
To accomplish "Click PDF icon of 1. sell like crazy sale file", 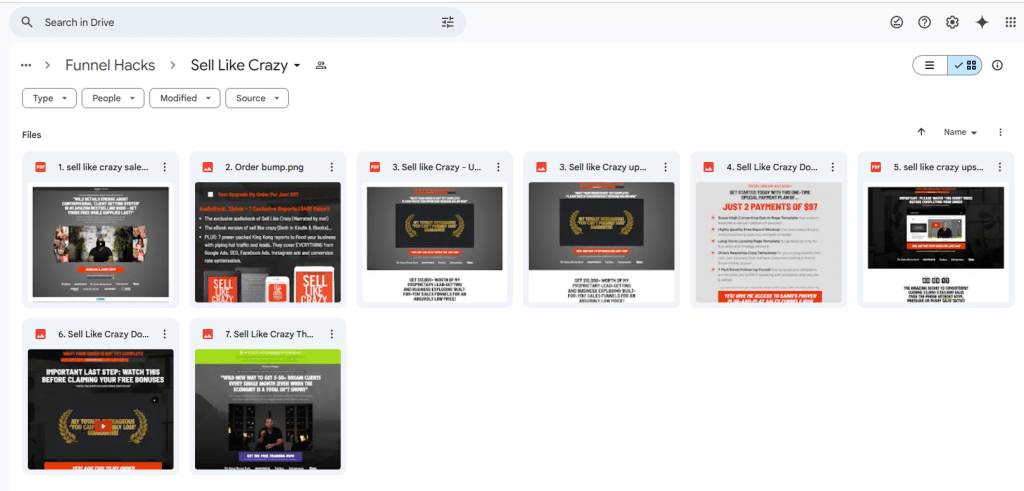I will pyautogui.click(x=40, y=167).
